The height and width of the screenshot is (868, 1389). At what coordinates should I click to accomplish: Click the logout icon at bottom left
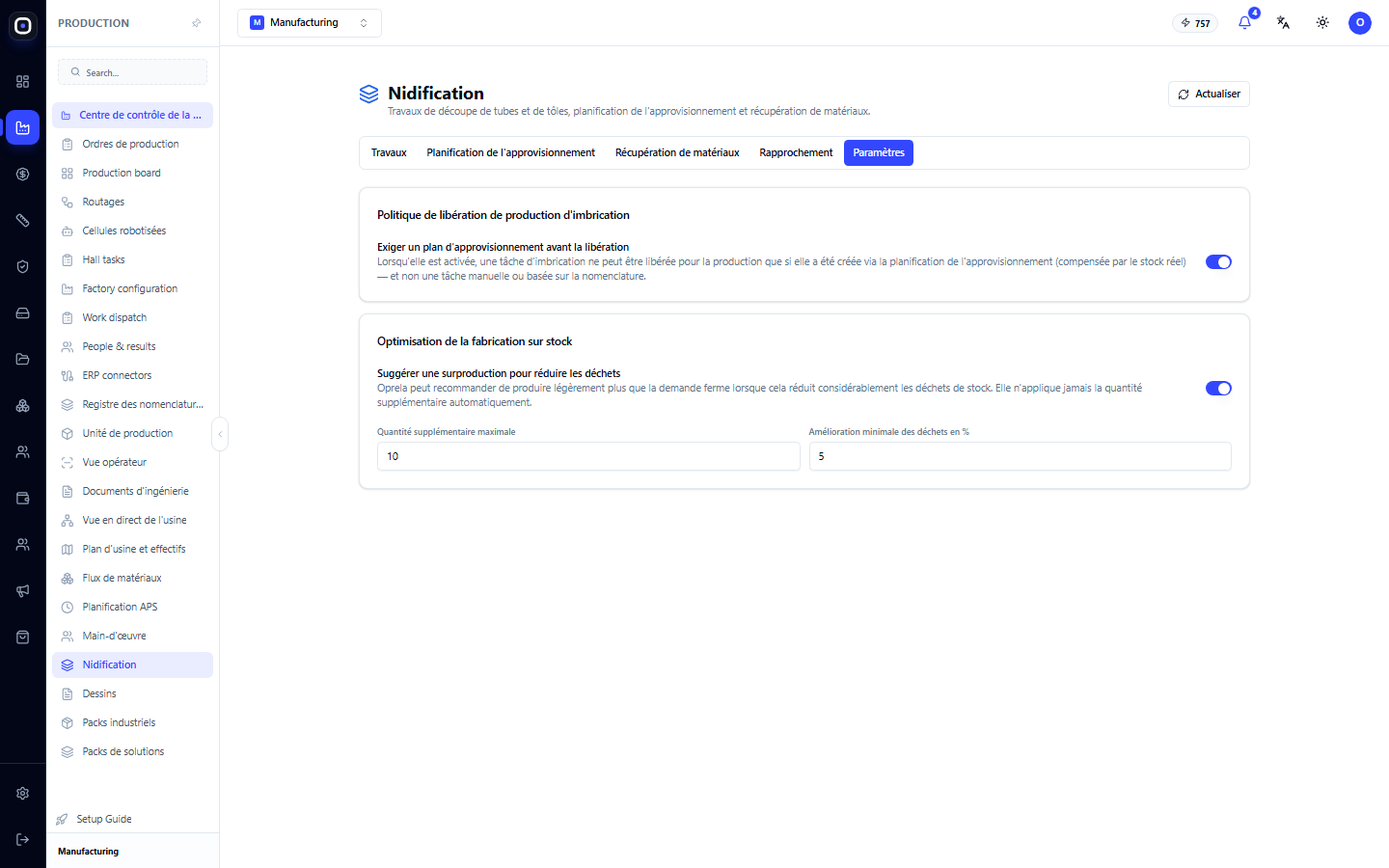tap(23, 839)
